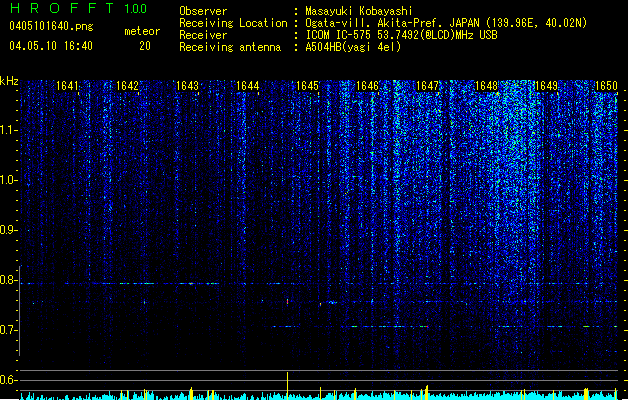This screenshot has height=400, width=629.
Task: Click the 1.0 frequency axis label
Action: coord(8,180)
